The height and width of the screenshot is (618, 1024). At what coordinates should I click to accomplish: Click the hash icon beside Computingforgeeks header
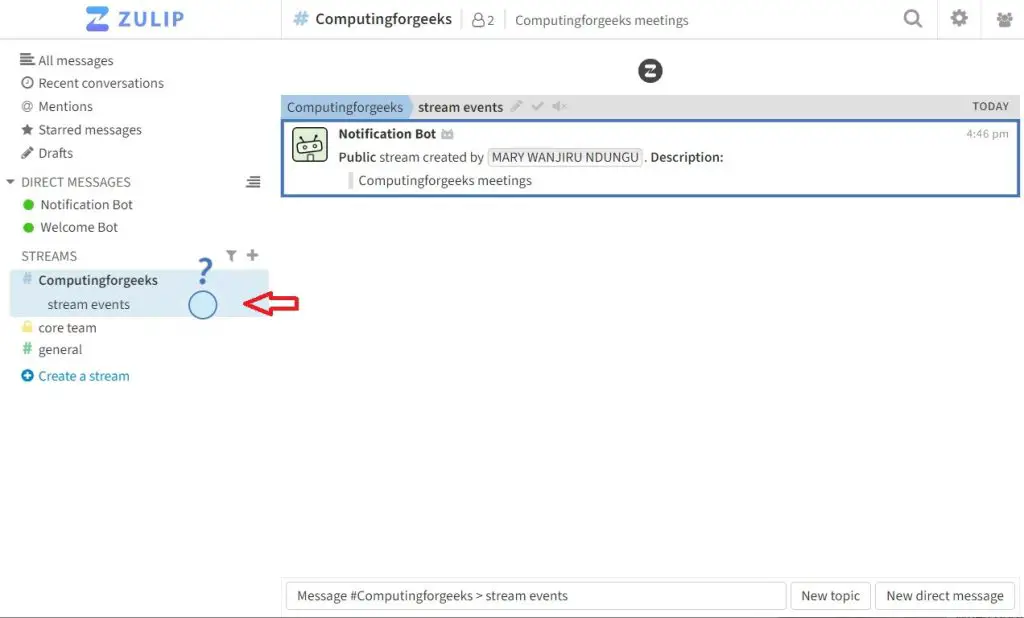[x=300, y=19]
